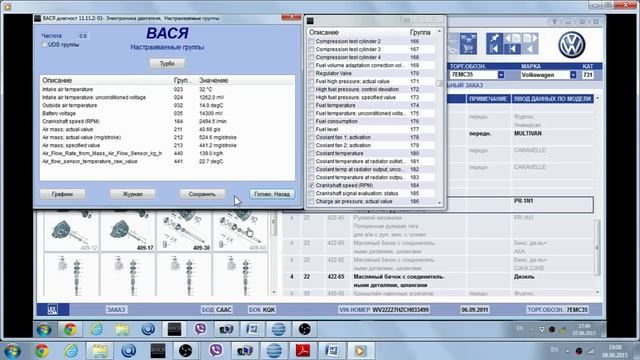Open the Журнал button

pyautogui.click(x=133, y=194)
